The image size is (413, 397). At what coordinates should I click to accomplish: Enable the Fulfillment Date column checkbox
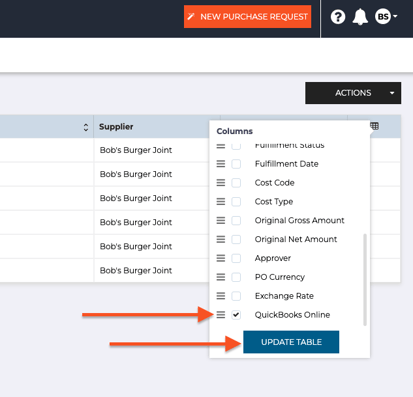point(236,164)
